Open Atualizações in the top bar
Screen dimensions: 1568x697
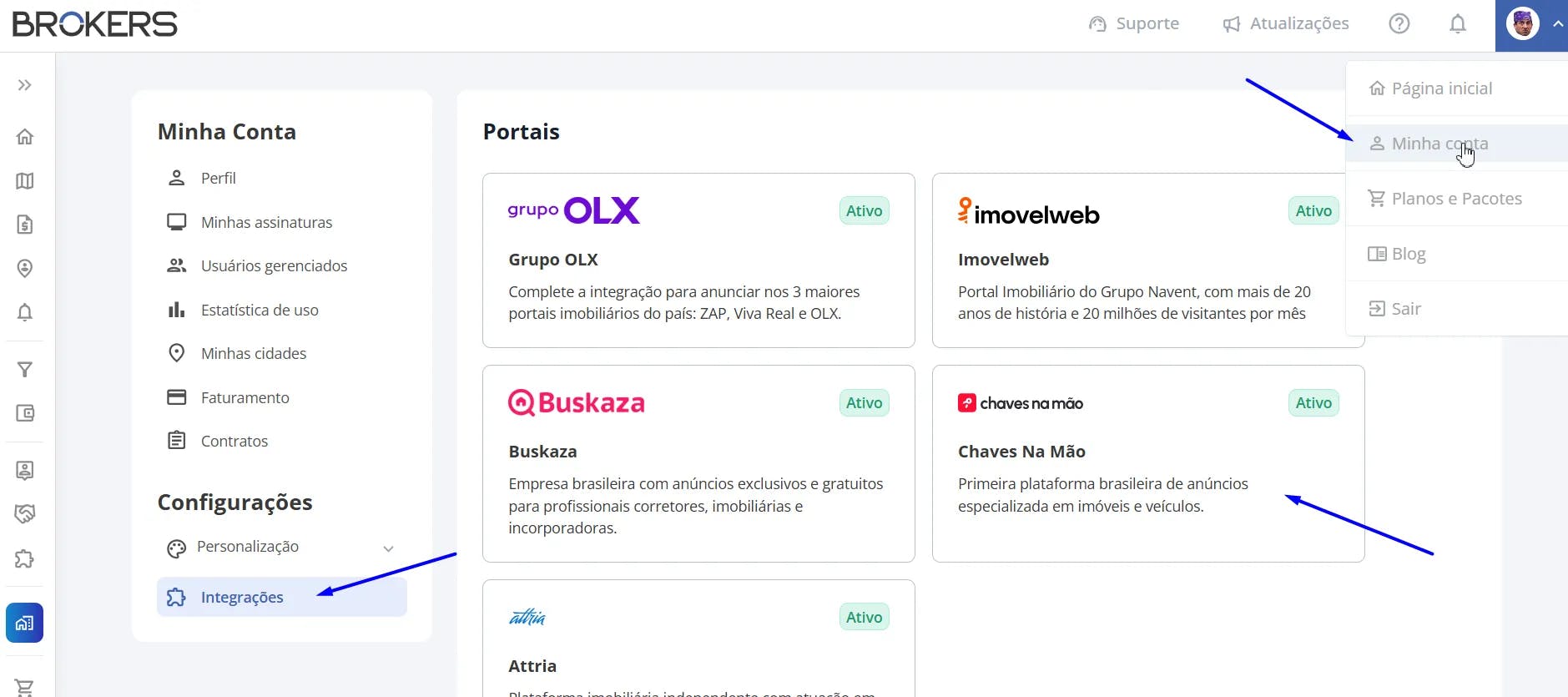(1286, 24)
